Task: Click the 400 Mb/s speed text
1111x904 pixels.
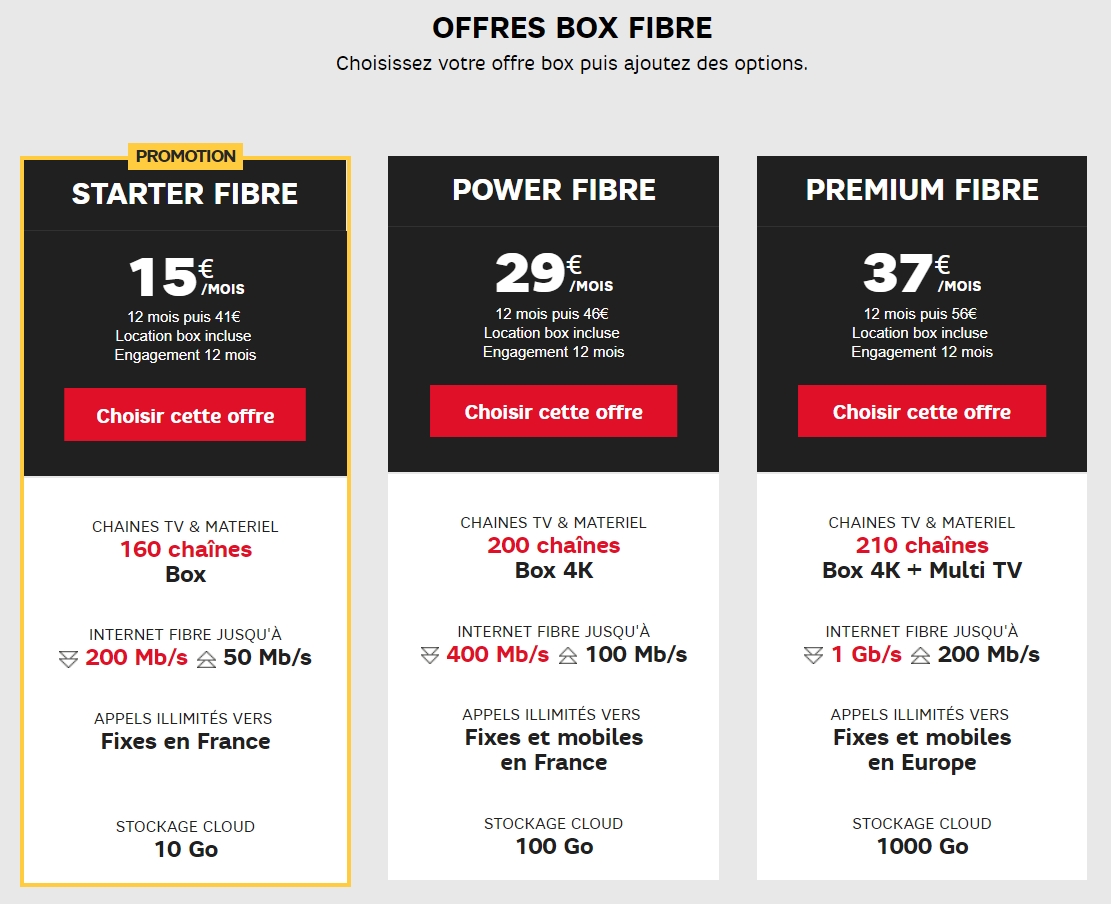Action: point(497,654)
